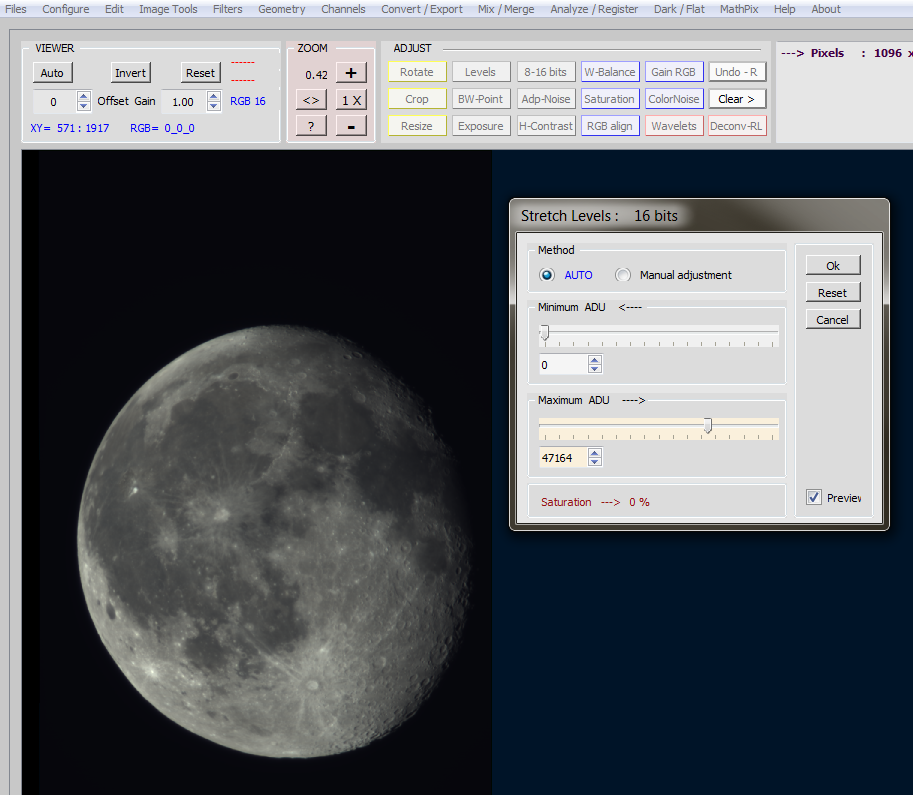This screenshot has height=795, width=913.
Task: Increase Maximum ADU with spinner up arrow
Action: click(x=595, y=453)
